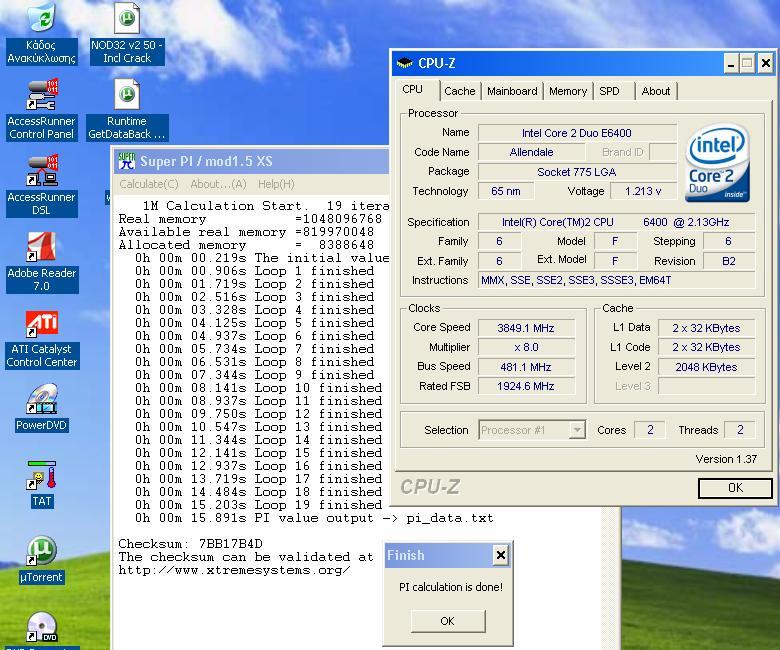This screenshot has width=780, height=650.
Task: Click the Rated FSB value 1924.6 MHz
Action: tap(526, 386)
